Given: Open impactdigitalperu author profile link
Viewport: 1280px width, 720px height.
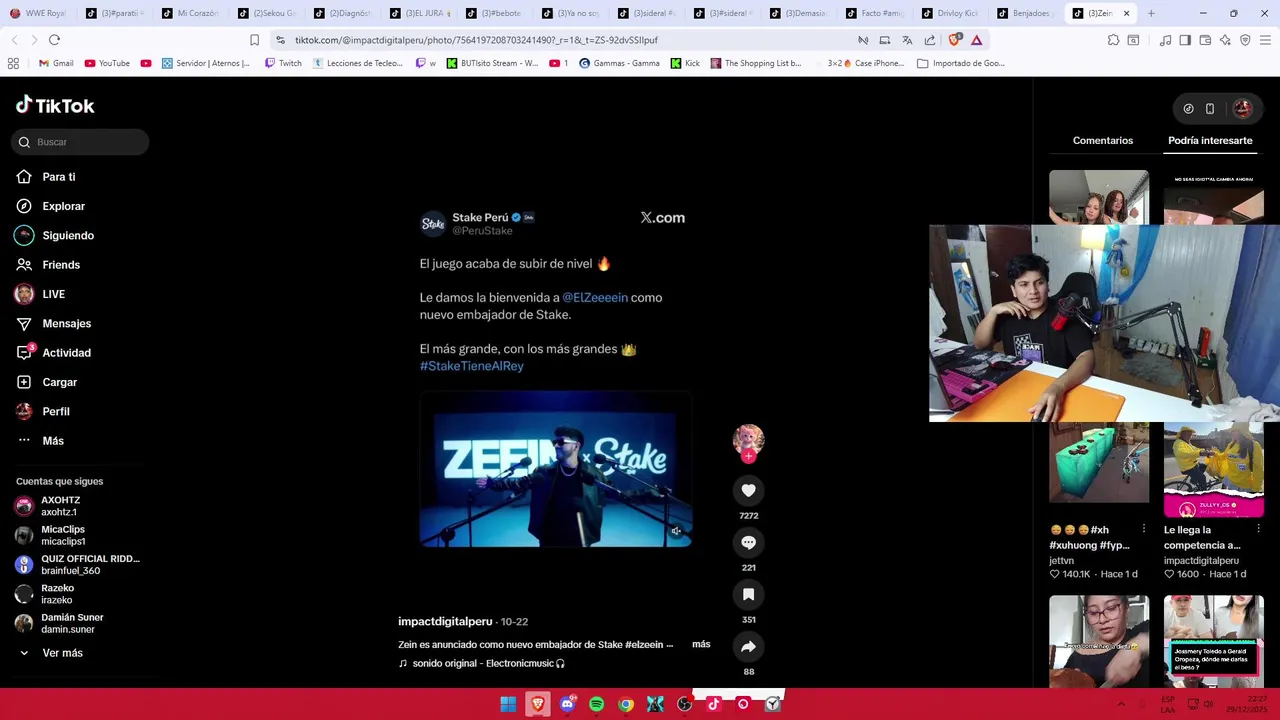Looking at the screenshot, I should (445, 622).
